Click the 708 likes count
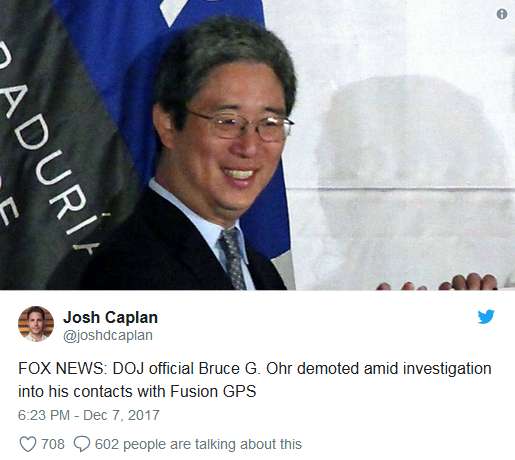This screenshot has height=460, width=515. pyautogui.click(x=53, y=444)
